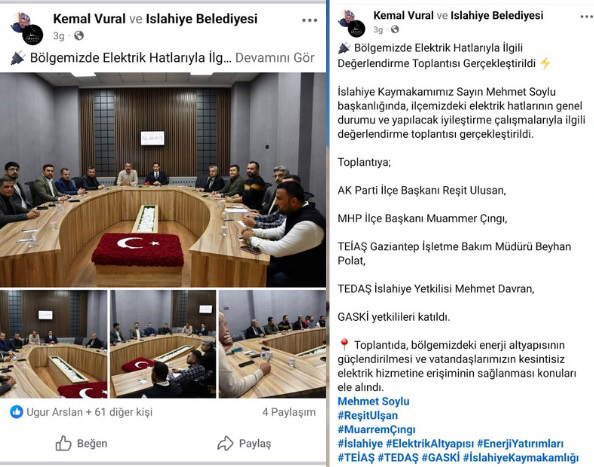Tap the thumbs-up Beğen icon
Screen dimensions: 594x467
pos(63,443)
